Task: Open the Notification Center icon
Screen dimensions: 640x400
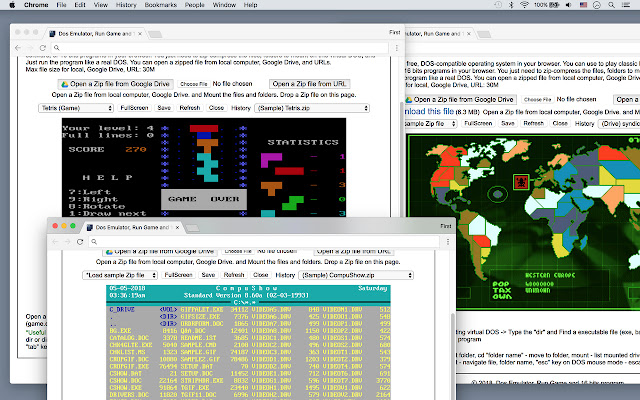Action: pyautogui.click(x=626, y=5)
